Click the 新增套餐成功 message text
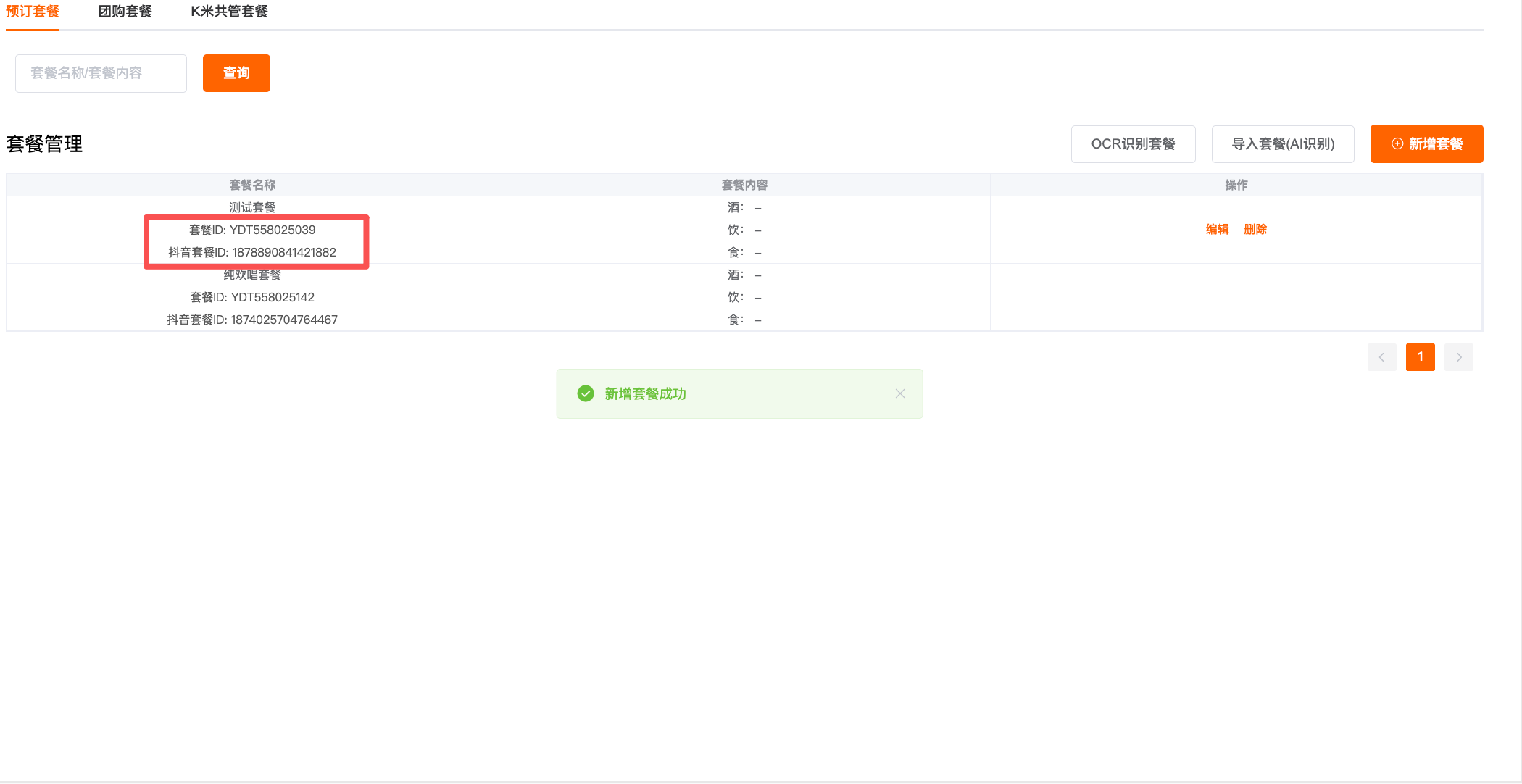This screenshot has height=784, width=1522. [645, 394]
